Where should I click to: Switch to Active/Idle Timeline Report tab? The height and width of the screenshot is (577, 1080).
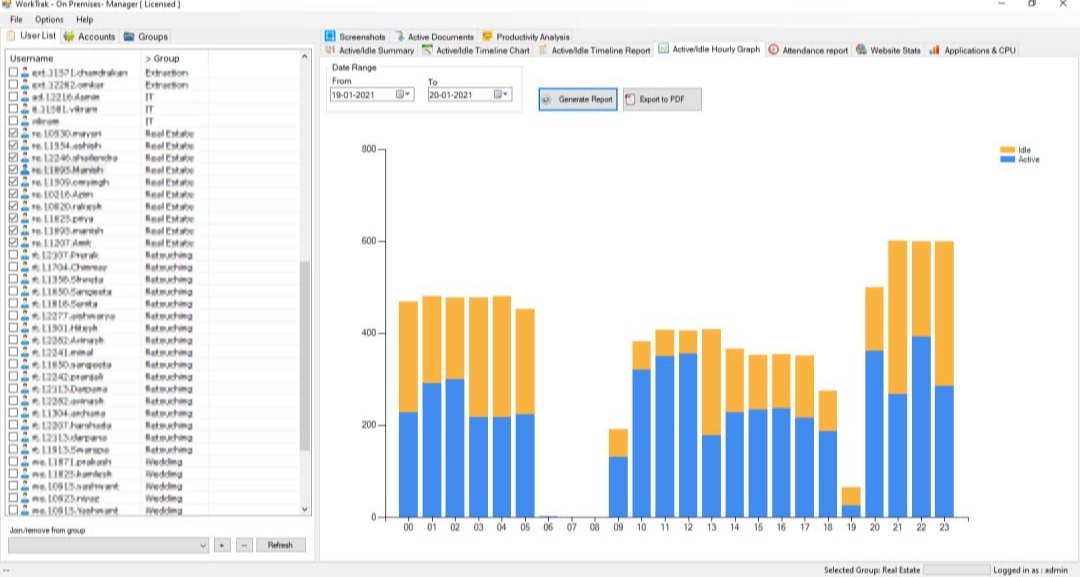594,50
